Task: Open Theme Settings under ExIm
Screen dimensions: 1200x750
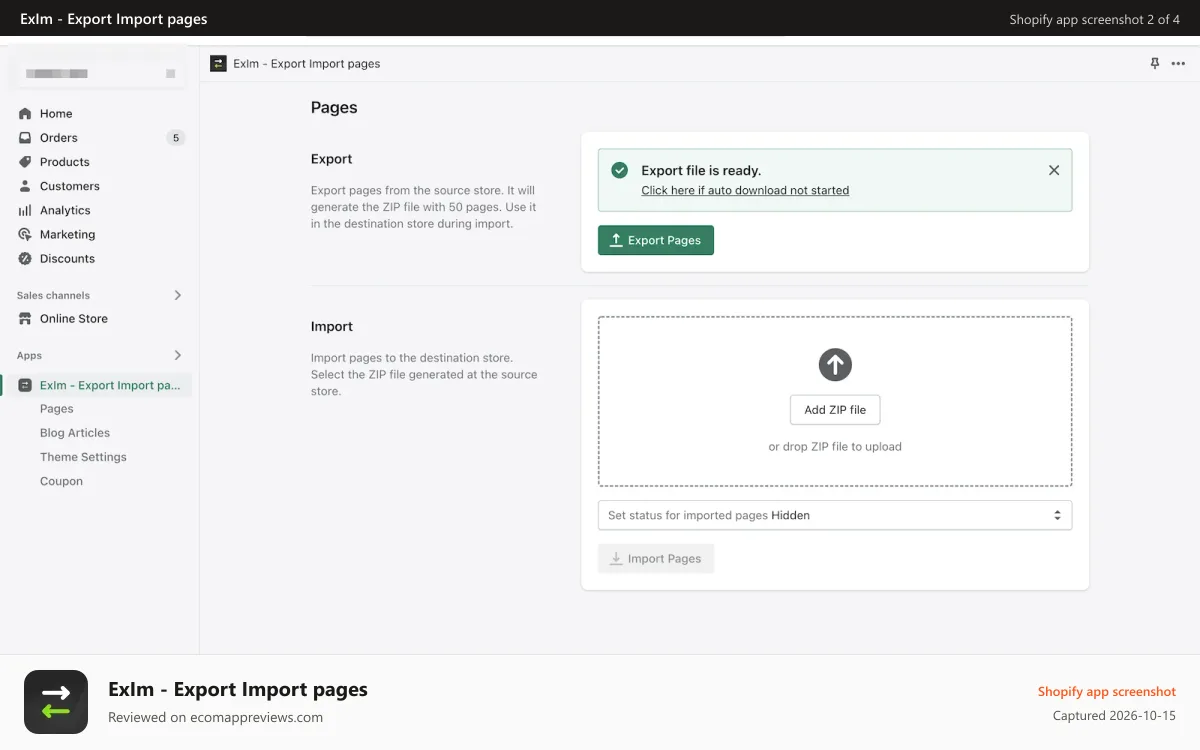Action: (x=83, y=457)
